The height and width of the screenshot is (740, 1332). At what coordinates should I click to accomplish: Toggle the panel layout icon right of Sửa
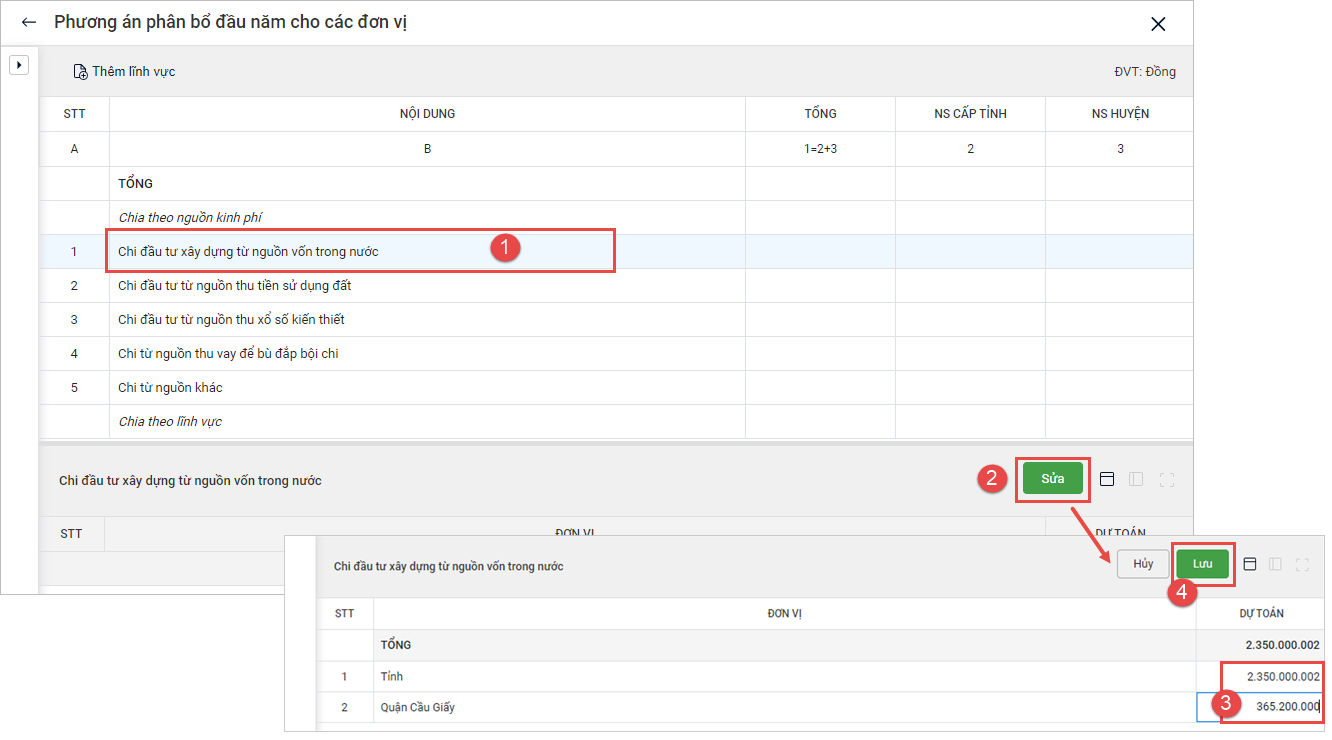1107,479
